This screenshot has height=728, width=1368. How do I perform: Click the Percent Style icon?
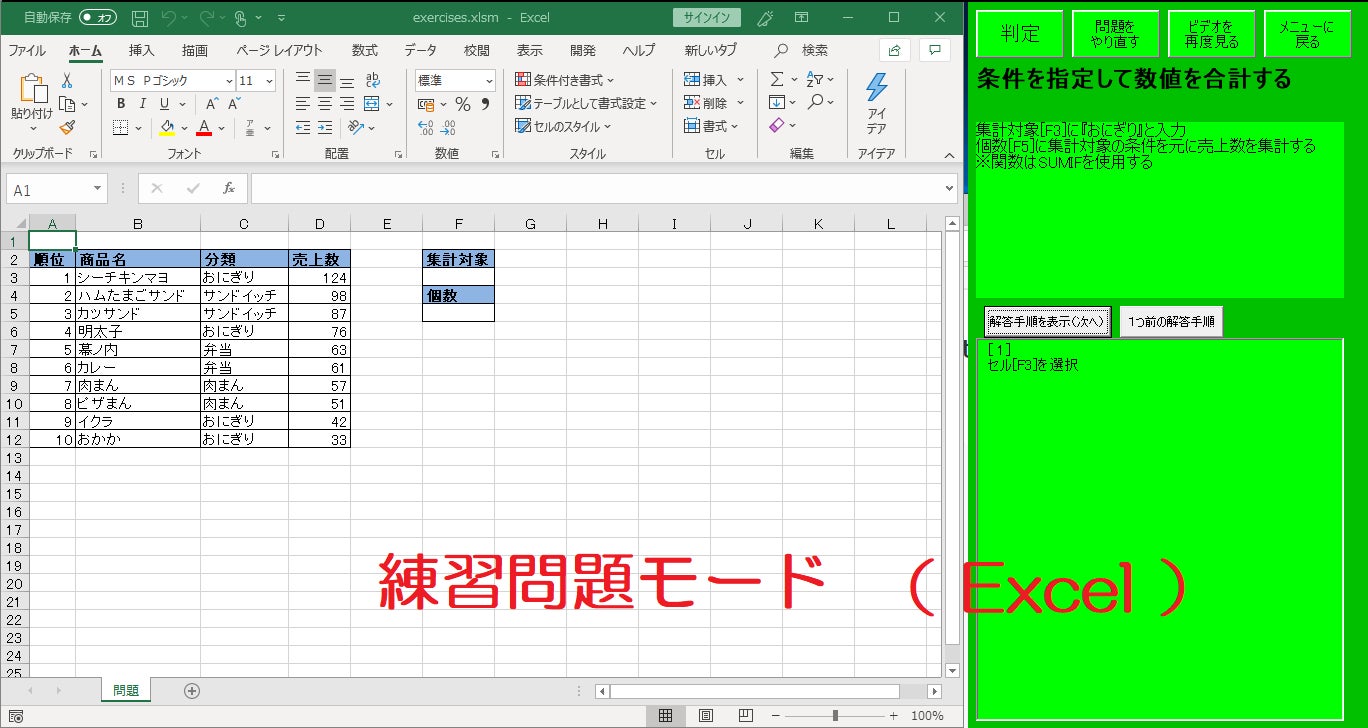click(x=462, y=104)
